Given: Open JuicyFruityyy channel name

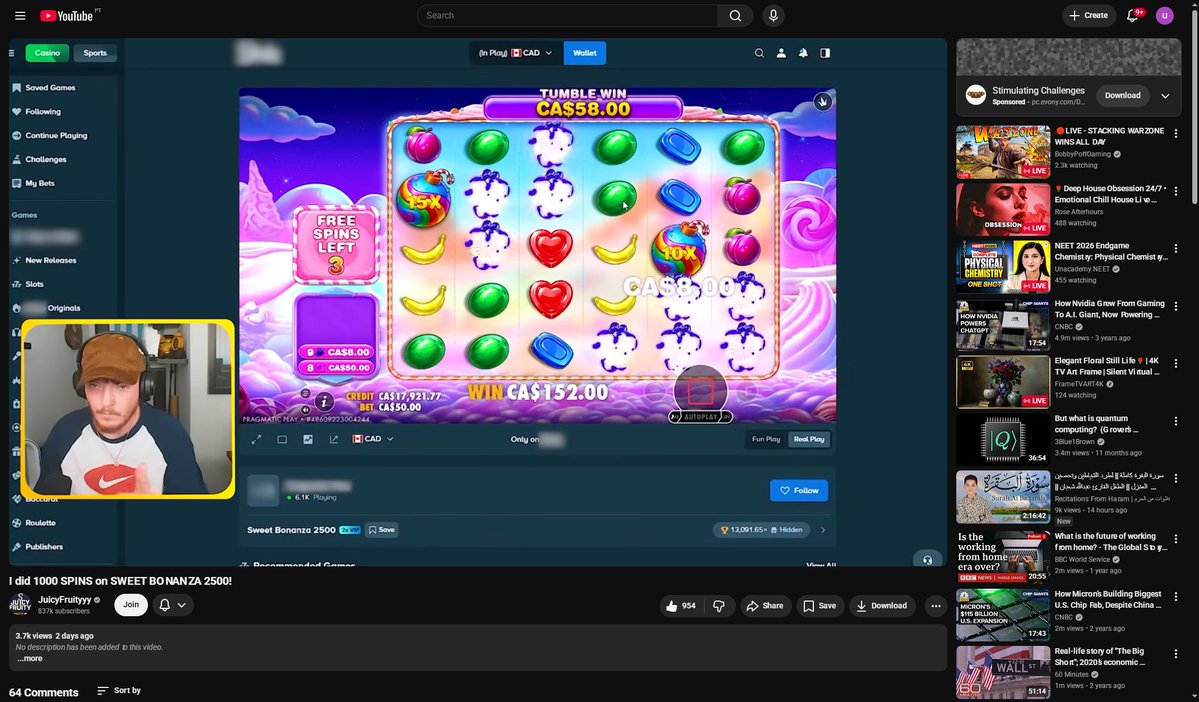Looking at the screenshot, I should [x=64, y=600].
